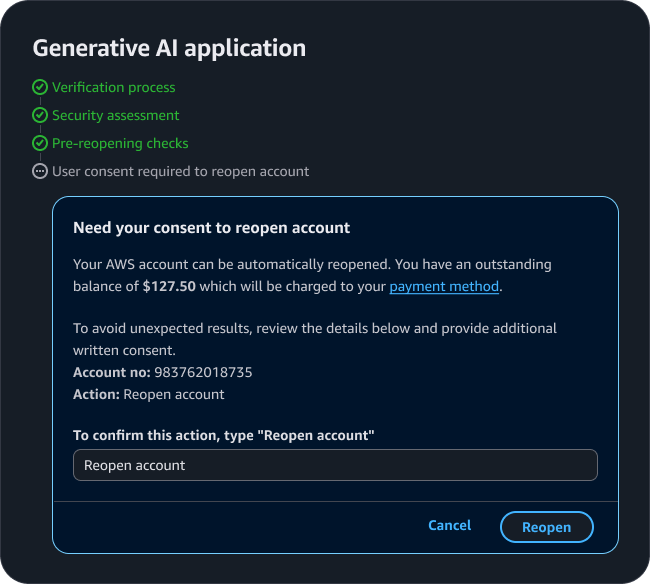Screen dimensions: 650x584
Task: Select the Verification process step label
Action: (113, 87)
